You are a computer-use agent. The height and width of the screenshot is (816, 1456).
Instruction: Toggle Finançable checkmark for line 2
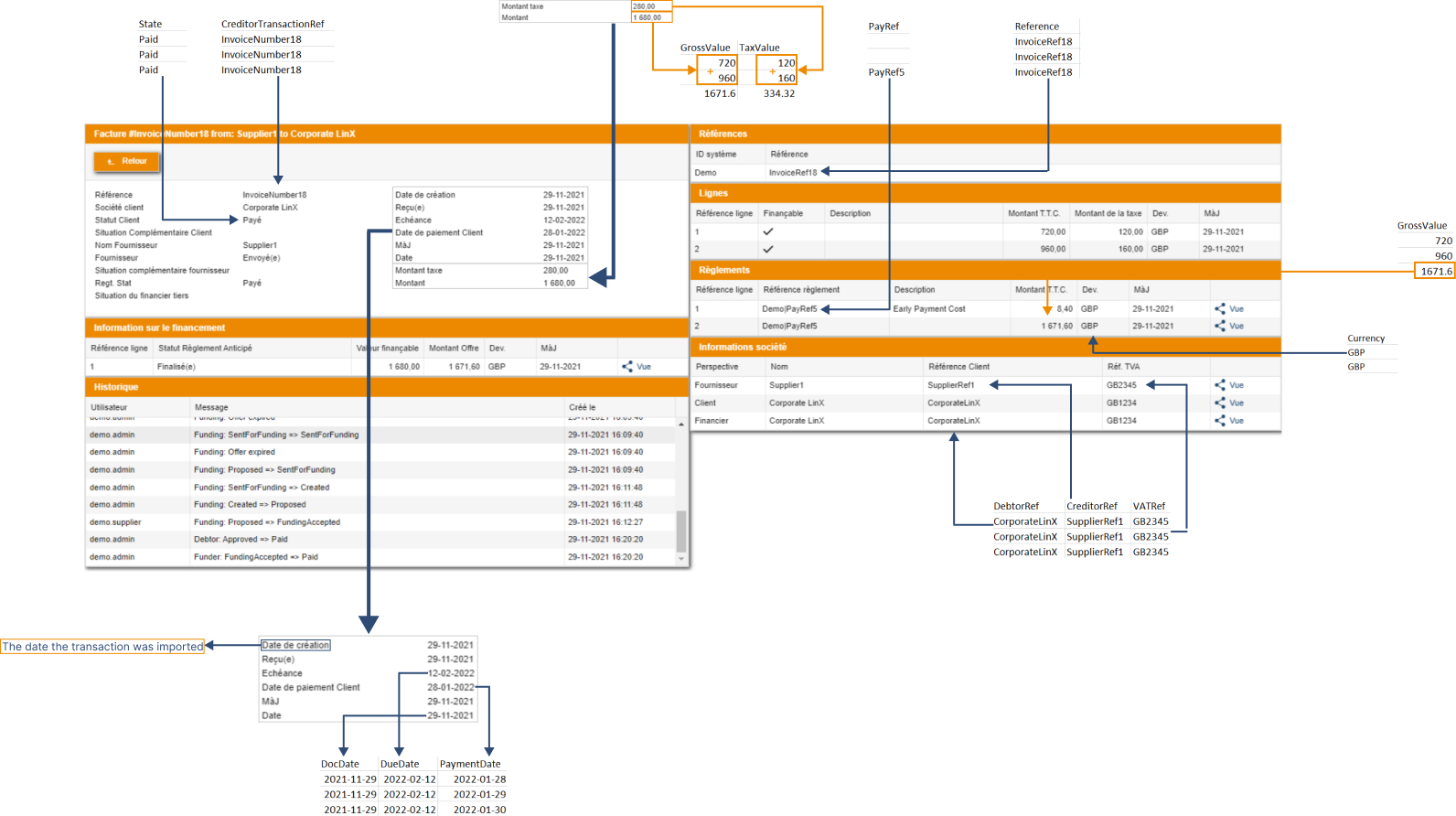768,249
